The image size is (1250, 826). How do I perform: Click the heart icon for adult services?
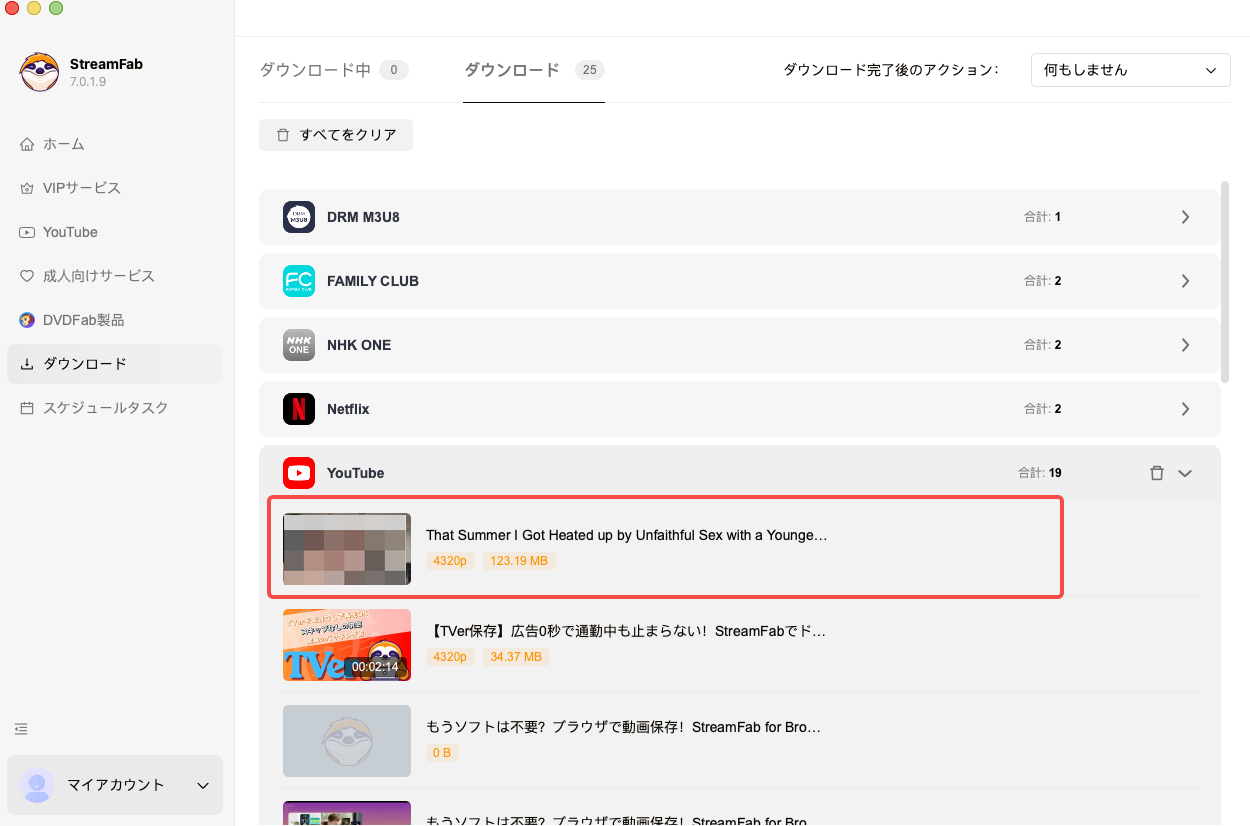pos(27,276)
